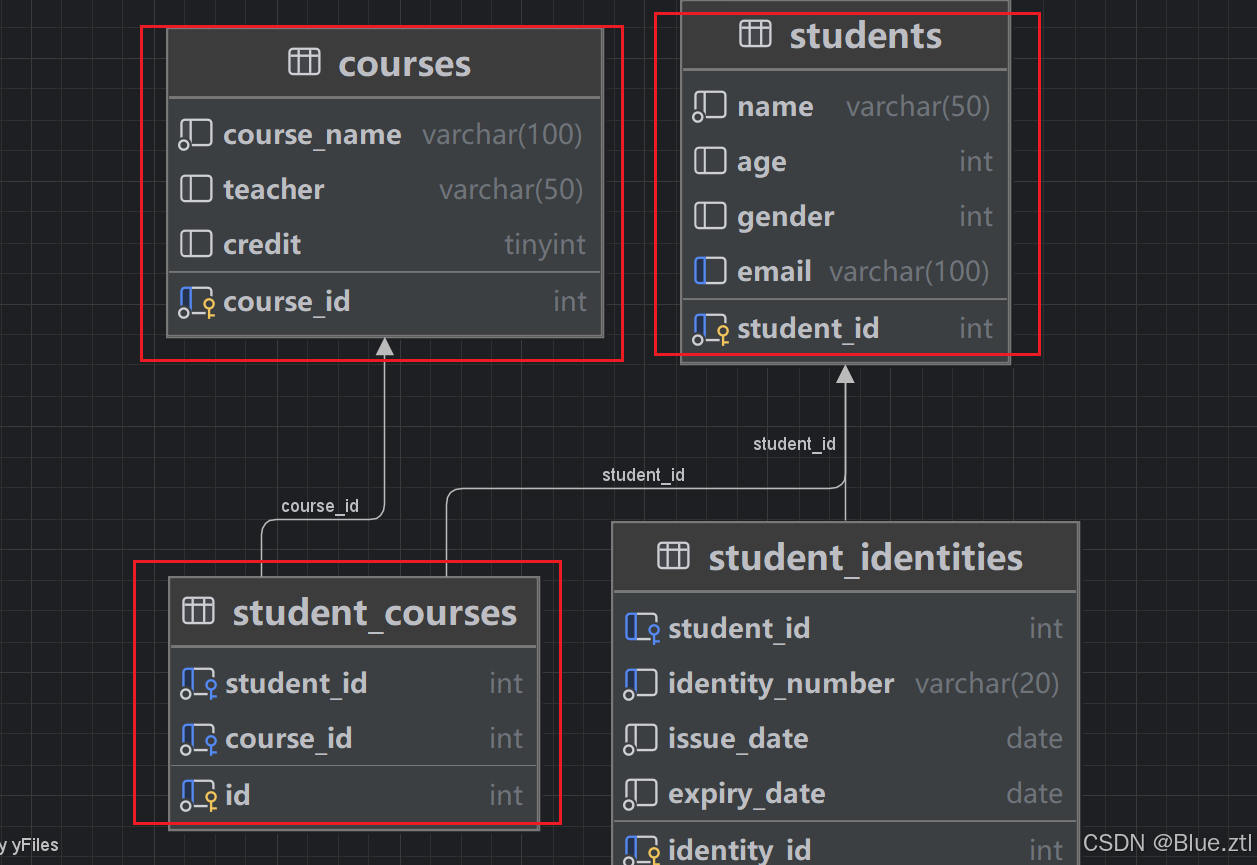Screen dimensions: 1257x865
Task: Click the varchar(20) type of identity_number
Action: point(987,684)
